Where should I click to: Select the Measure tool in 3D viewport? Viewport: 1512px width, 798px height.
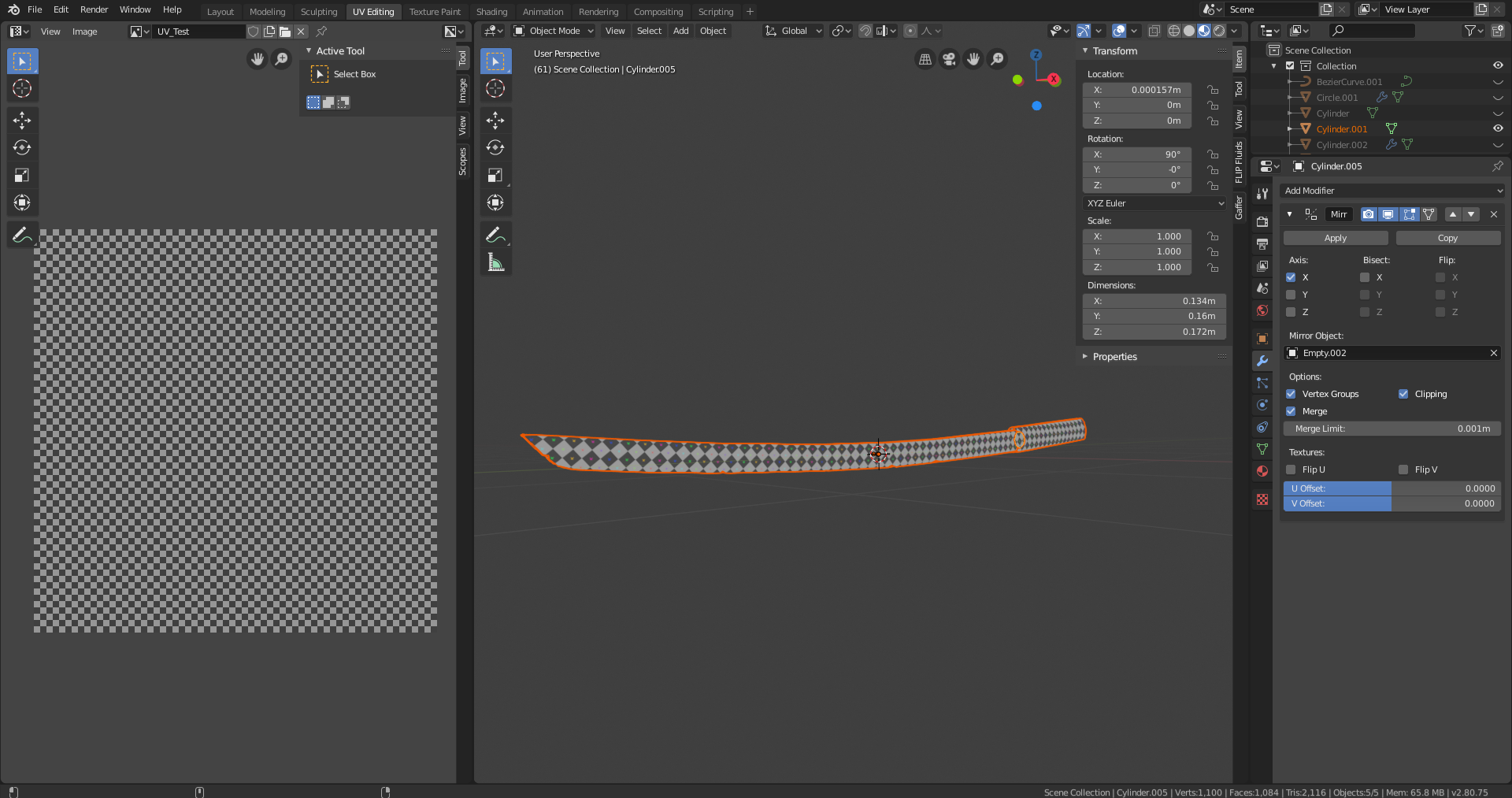(495, 262)
